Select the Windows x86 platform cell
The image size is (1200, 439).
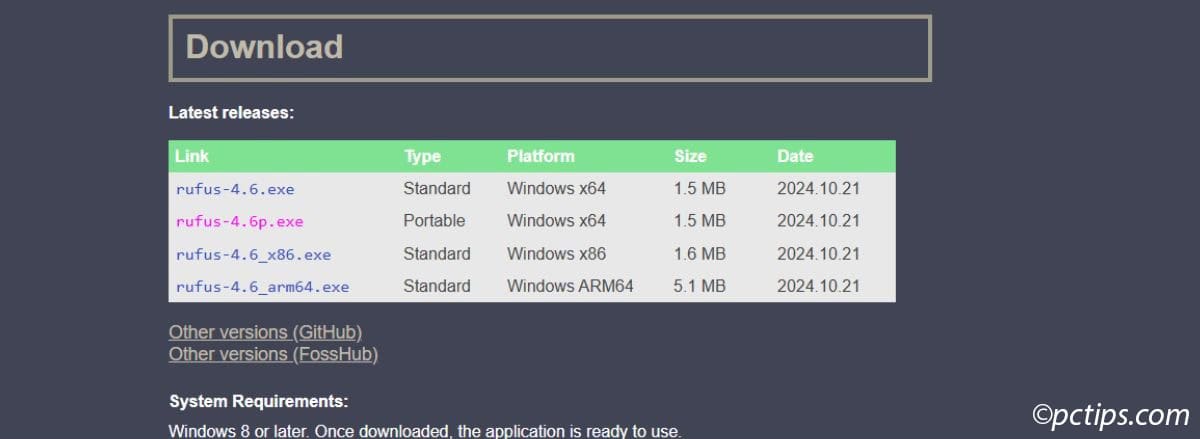tap(556, 254)
